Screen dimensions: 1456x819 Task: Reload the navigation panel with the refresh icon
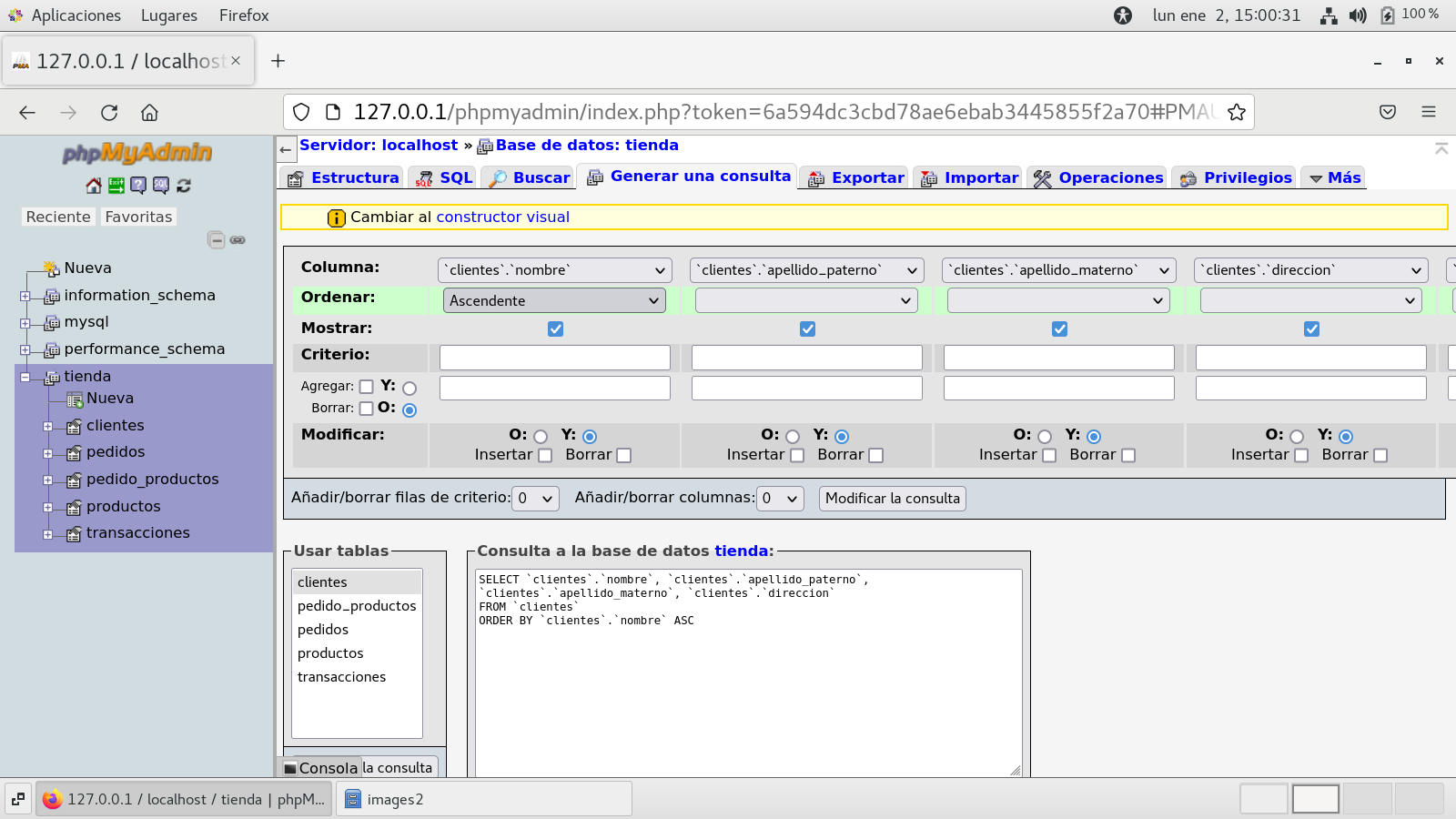(x=184, y=186)
